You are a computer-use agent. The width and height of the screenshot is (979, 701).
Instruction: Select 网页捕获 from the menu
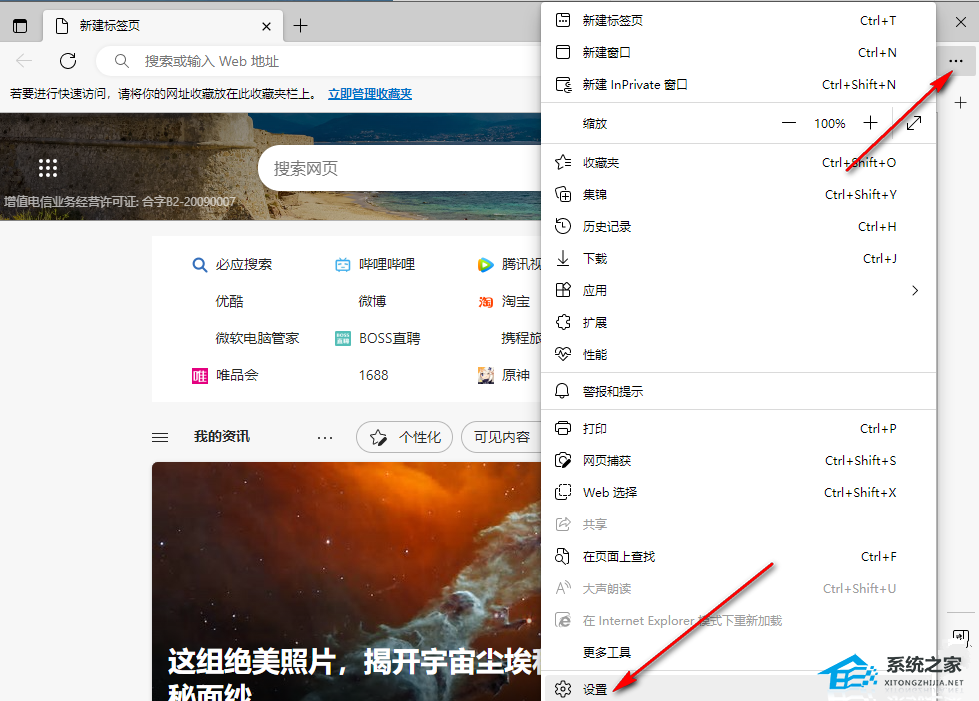(x=739, y=461)
